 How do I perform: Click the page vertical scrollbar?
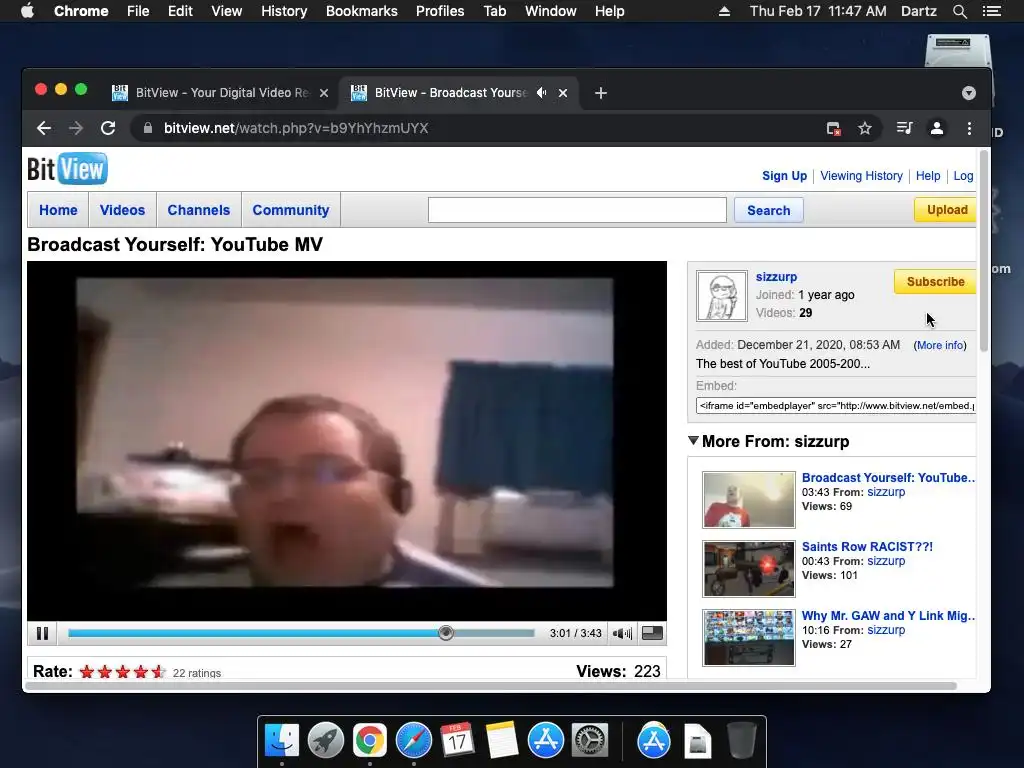984,251
